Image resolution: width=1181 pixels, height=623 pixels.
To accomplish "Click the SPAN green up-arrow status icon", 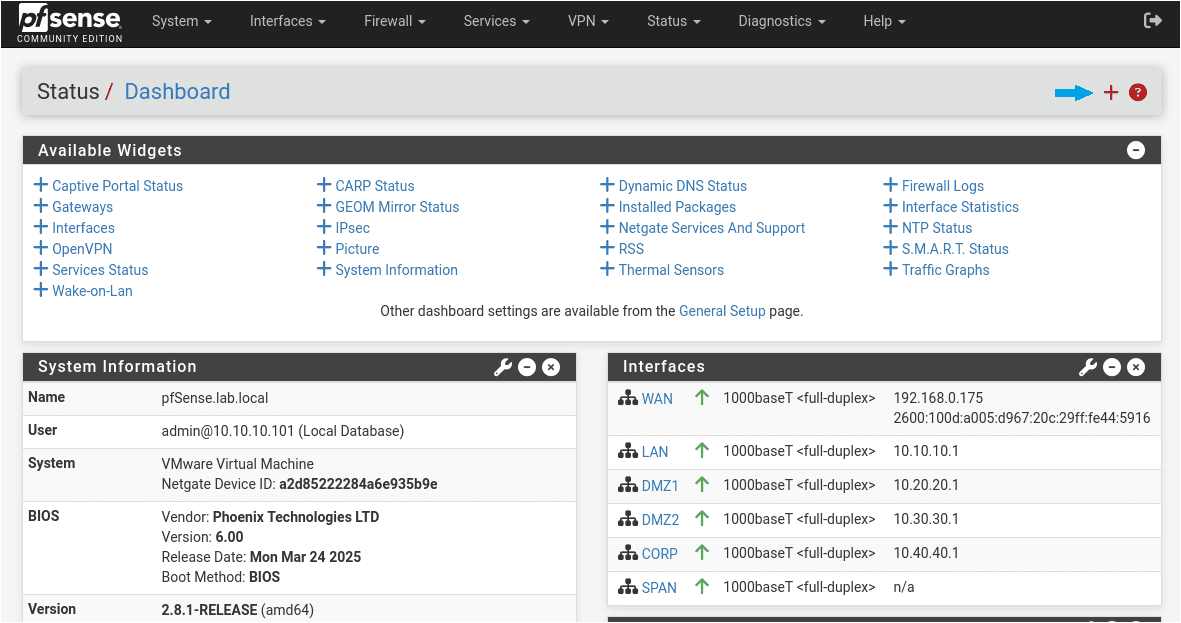I will [x=702, y=586].
